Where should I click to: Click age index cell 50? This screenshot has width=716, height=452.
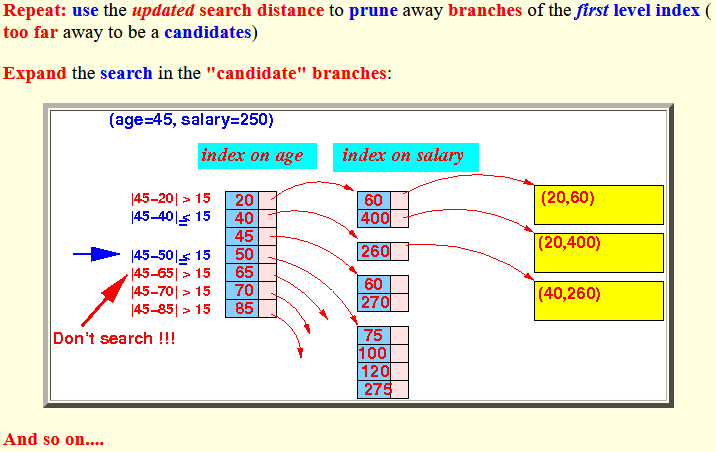(242, 254)
